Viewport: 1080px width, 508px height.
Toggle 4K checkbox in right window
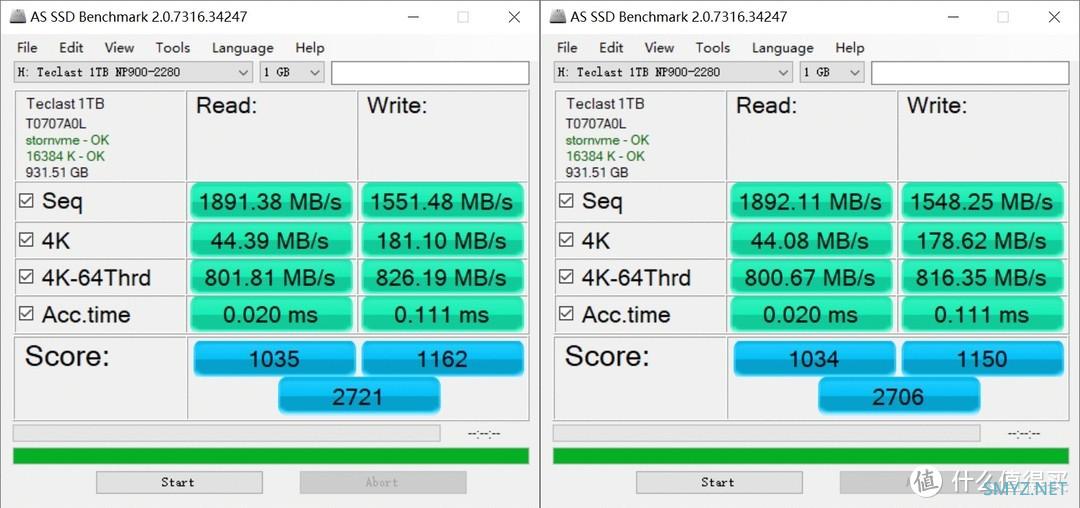[566, 240]
